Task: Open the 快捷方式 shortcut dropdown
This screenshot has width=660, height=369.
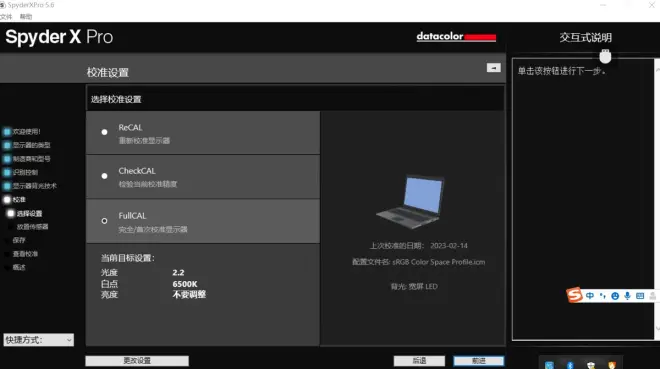Action: click(39, 340)
